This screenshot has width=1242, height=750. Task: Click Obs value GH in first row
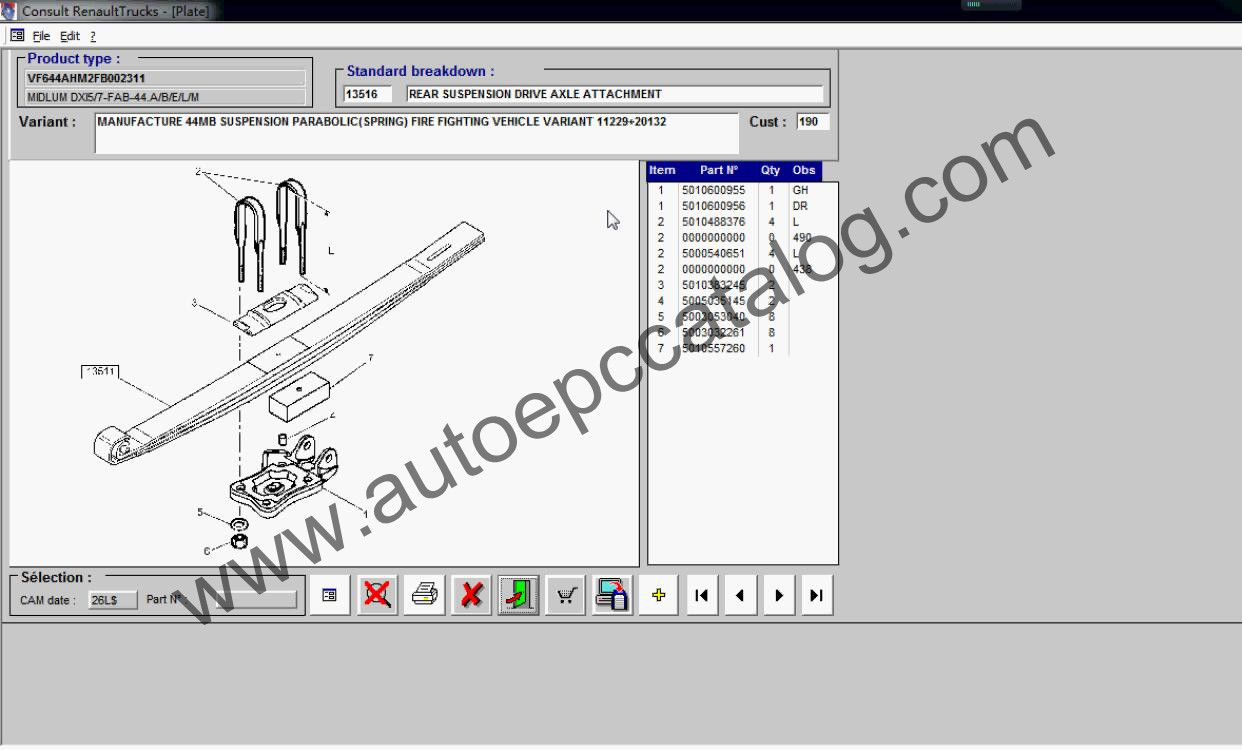pyautogui.click(x=800, y=190)
